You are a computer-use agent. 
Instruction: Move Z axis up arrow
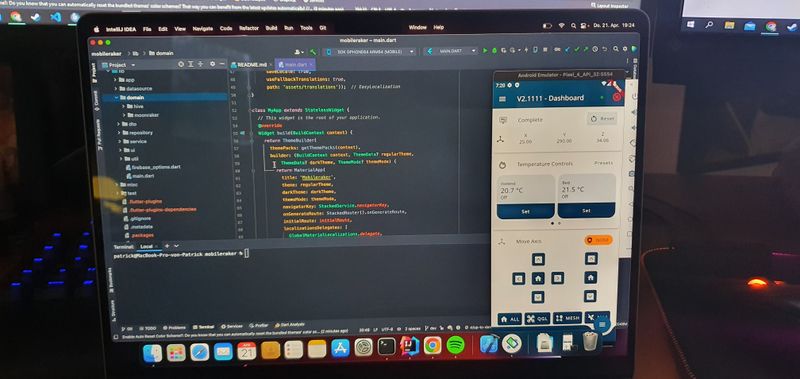point(590,259)
